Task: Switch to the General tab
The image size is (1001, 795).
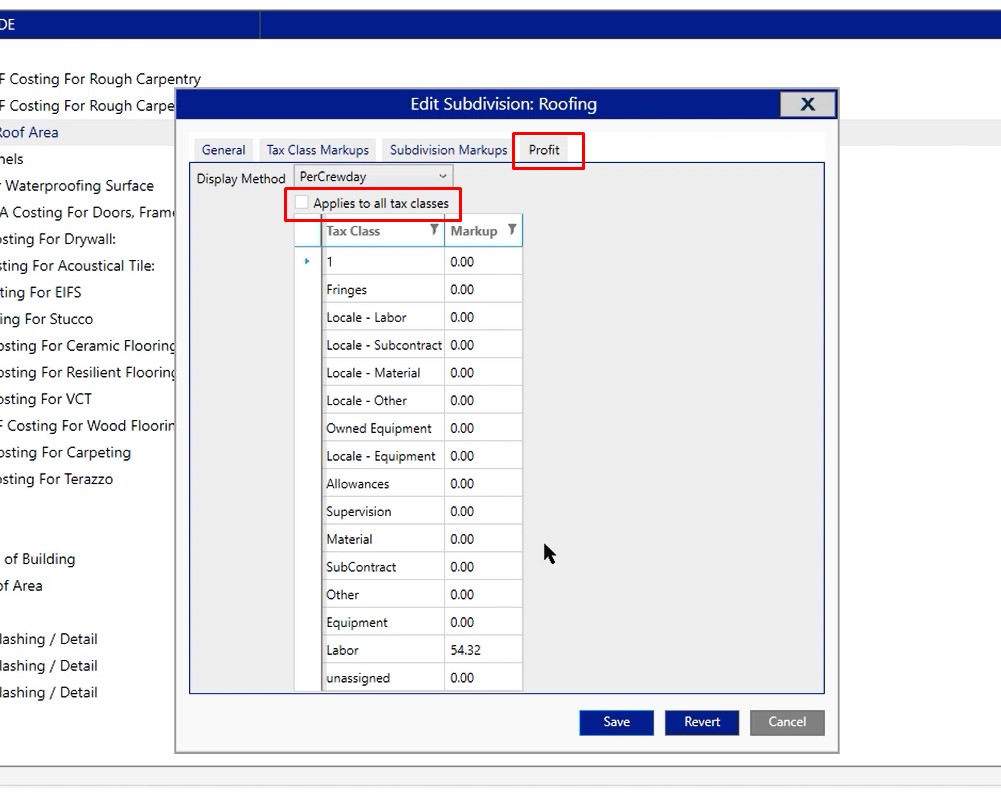Action: [223, 150]
